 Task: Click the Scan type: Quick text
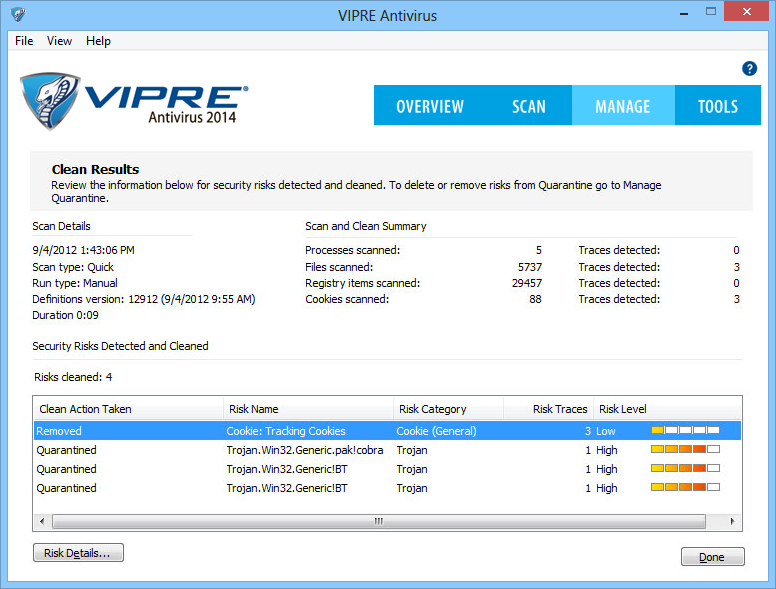[x=73, y=267]
